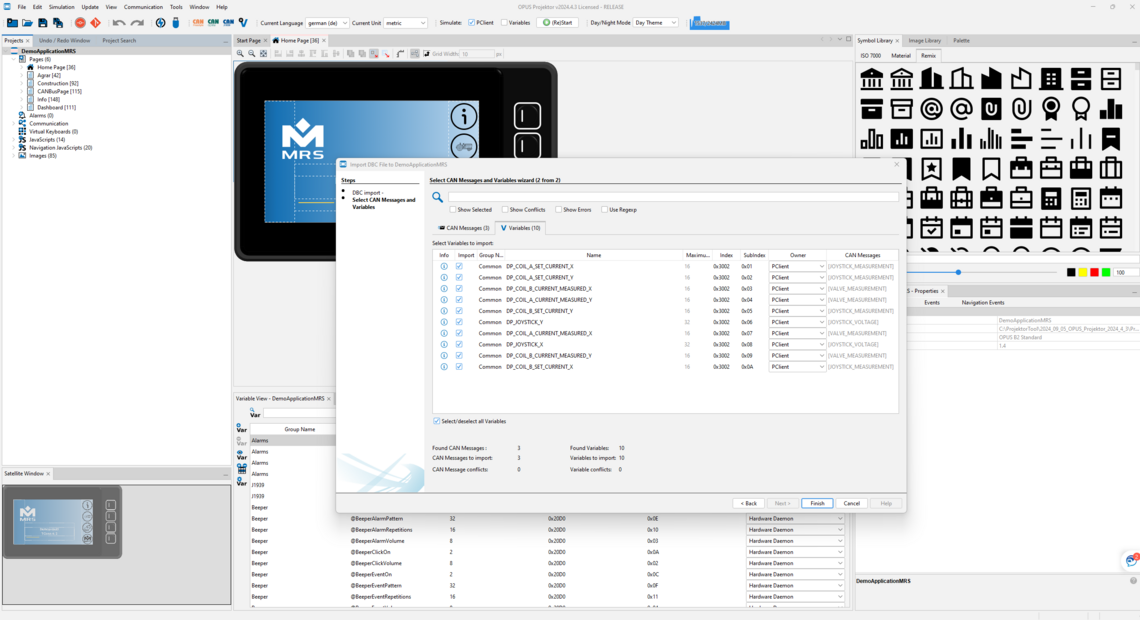Open the Simulation play icon

(x=547, y=22)
